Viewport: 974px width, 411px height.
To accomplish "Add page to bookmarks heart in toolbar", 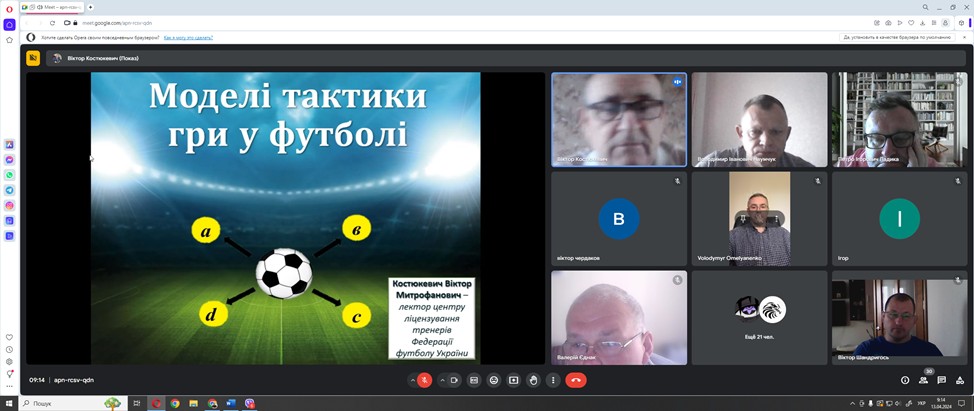I will point(911,23).
